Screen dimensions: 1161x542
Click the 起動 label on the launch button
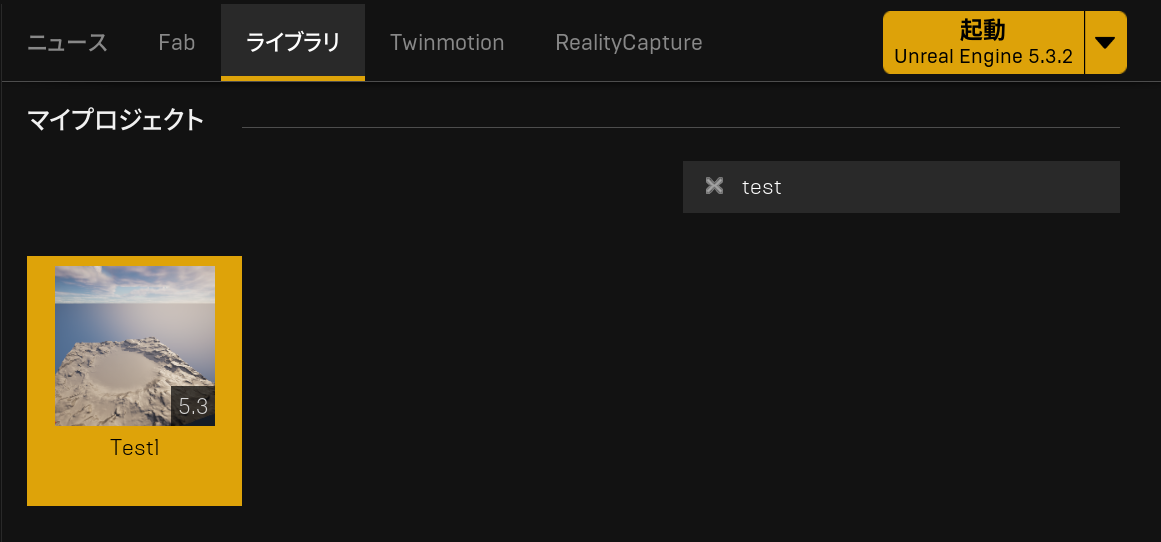tap(982, 30)
